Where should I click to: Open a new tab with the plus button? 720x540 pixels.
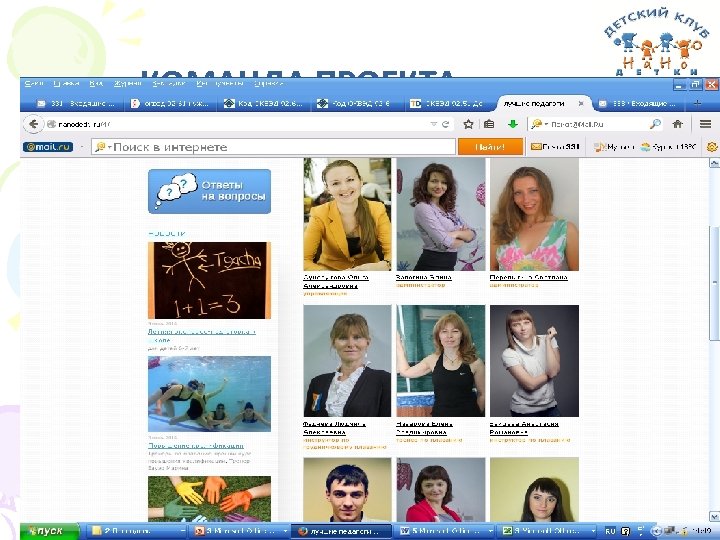tap(697, 104)
